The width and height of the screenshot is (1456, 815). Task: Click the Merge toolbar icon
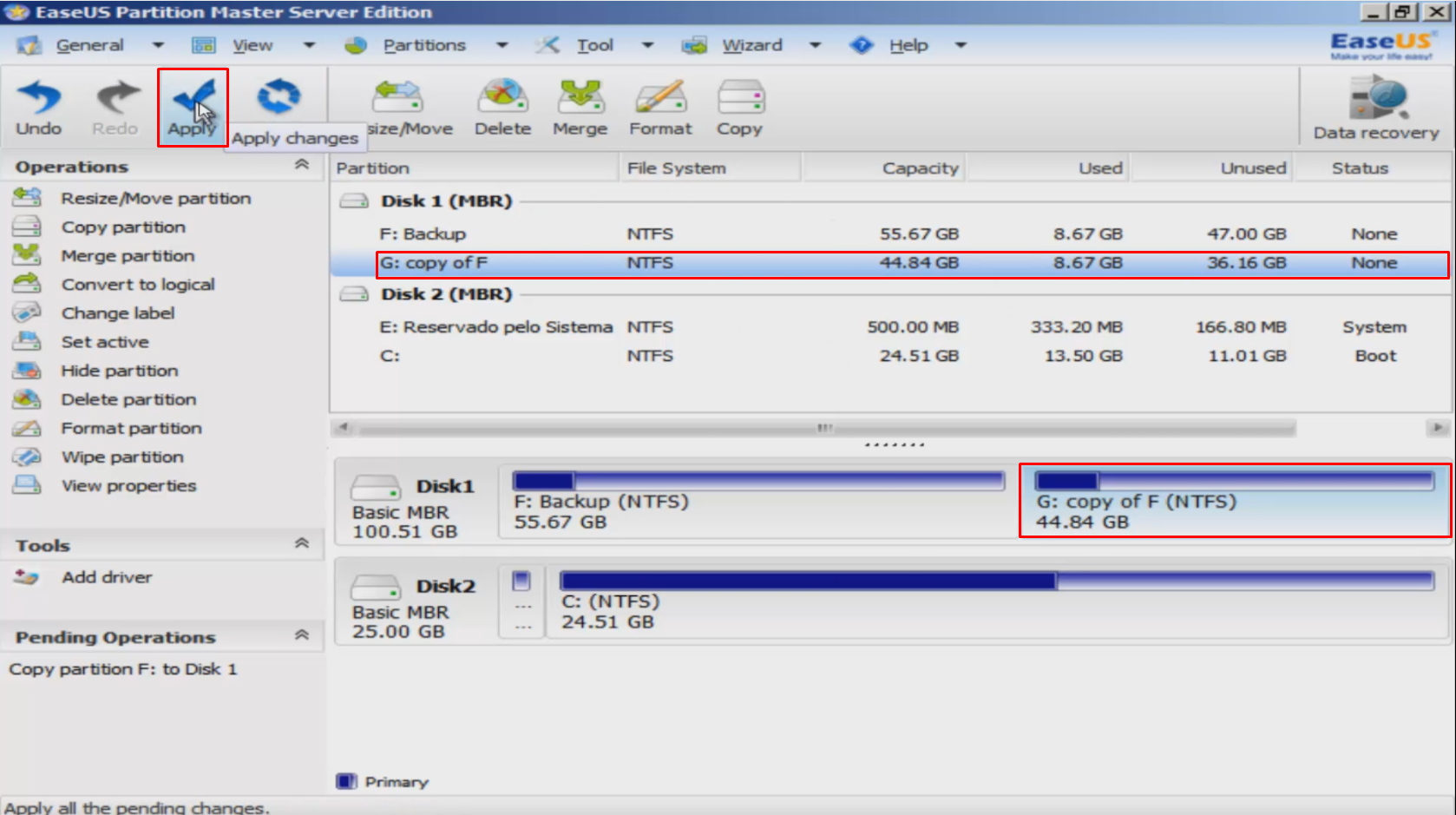pyautogui.click(x=580, y=108)
